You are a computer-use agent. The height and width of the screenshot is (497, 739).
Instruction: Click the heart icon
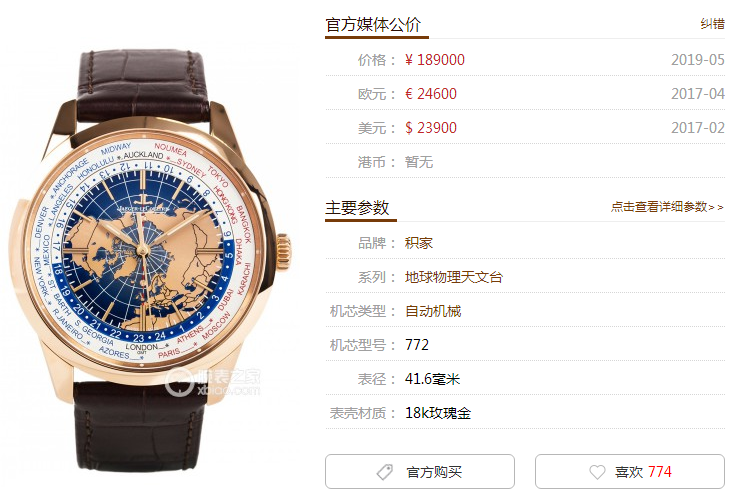click(597, 472)
